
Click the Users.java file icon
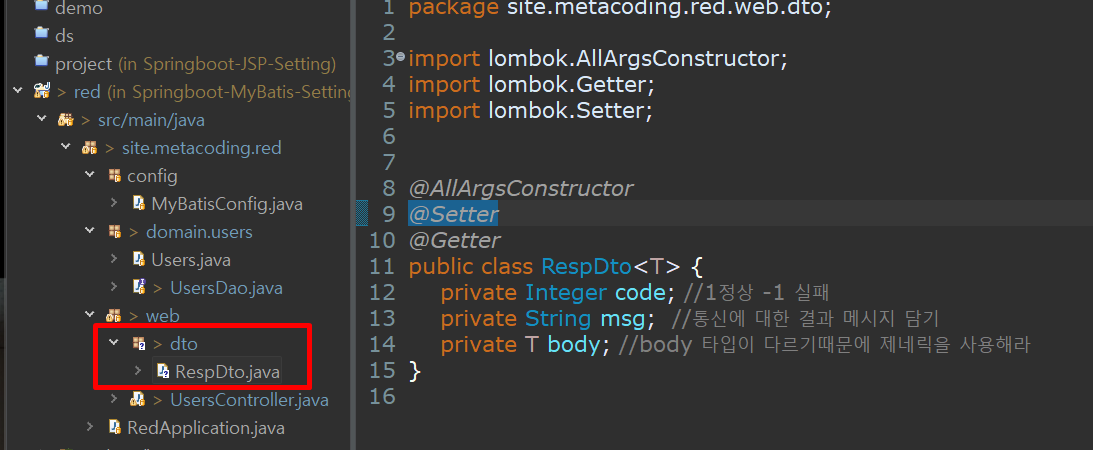pyautogui.click(x=138, y=259)
